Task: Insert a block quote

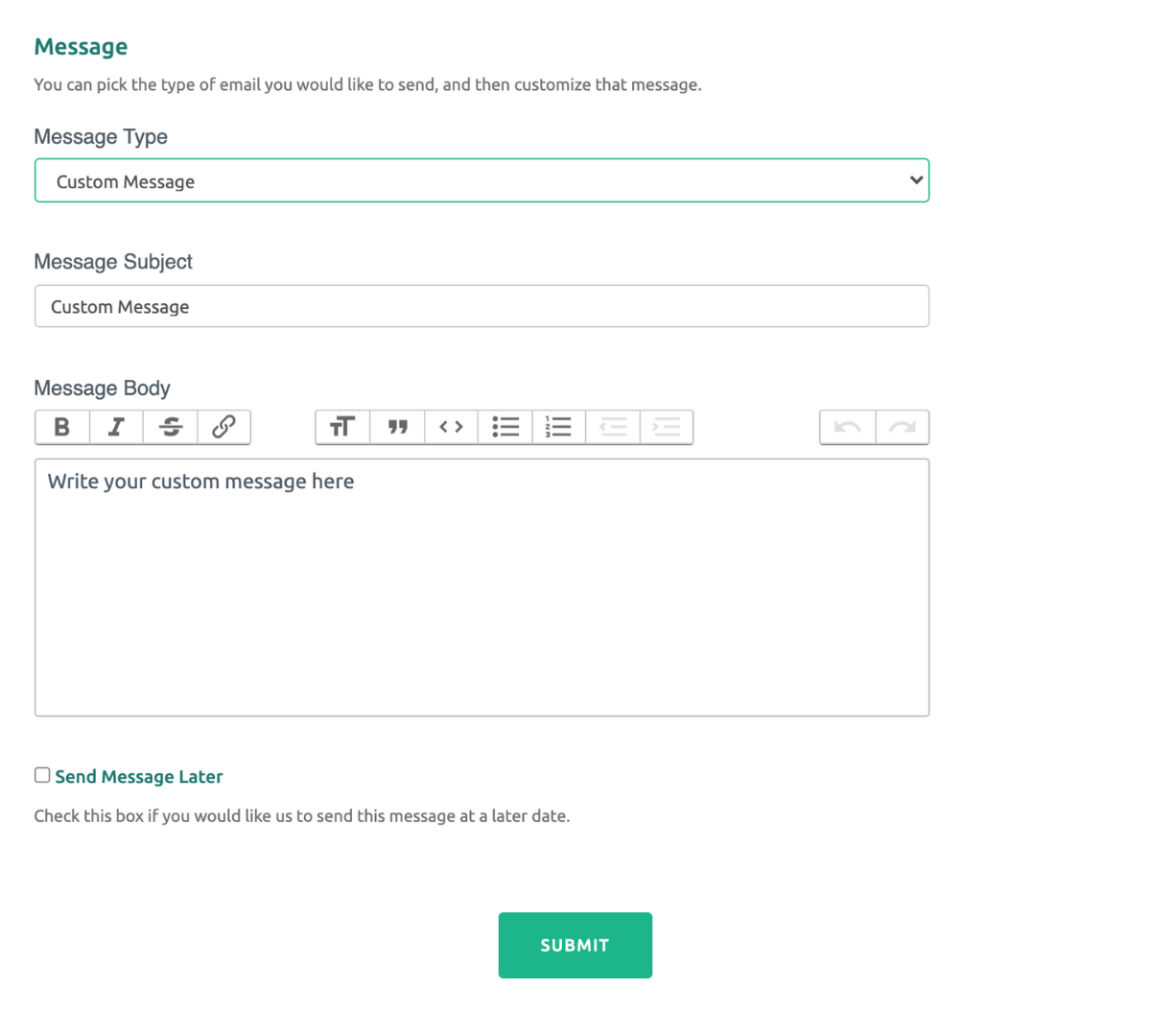Action: tap(397, 427)
